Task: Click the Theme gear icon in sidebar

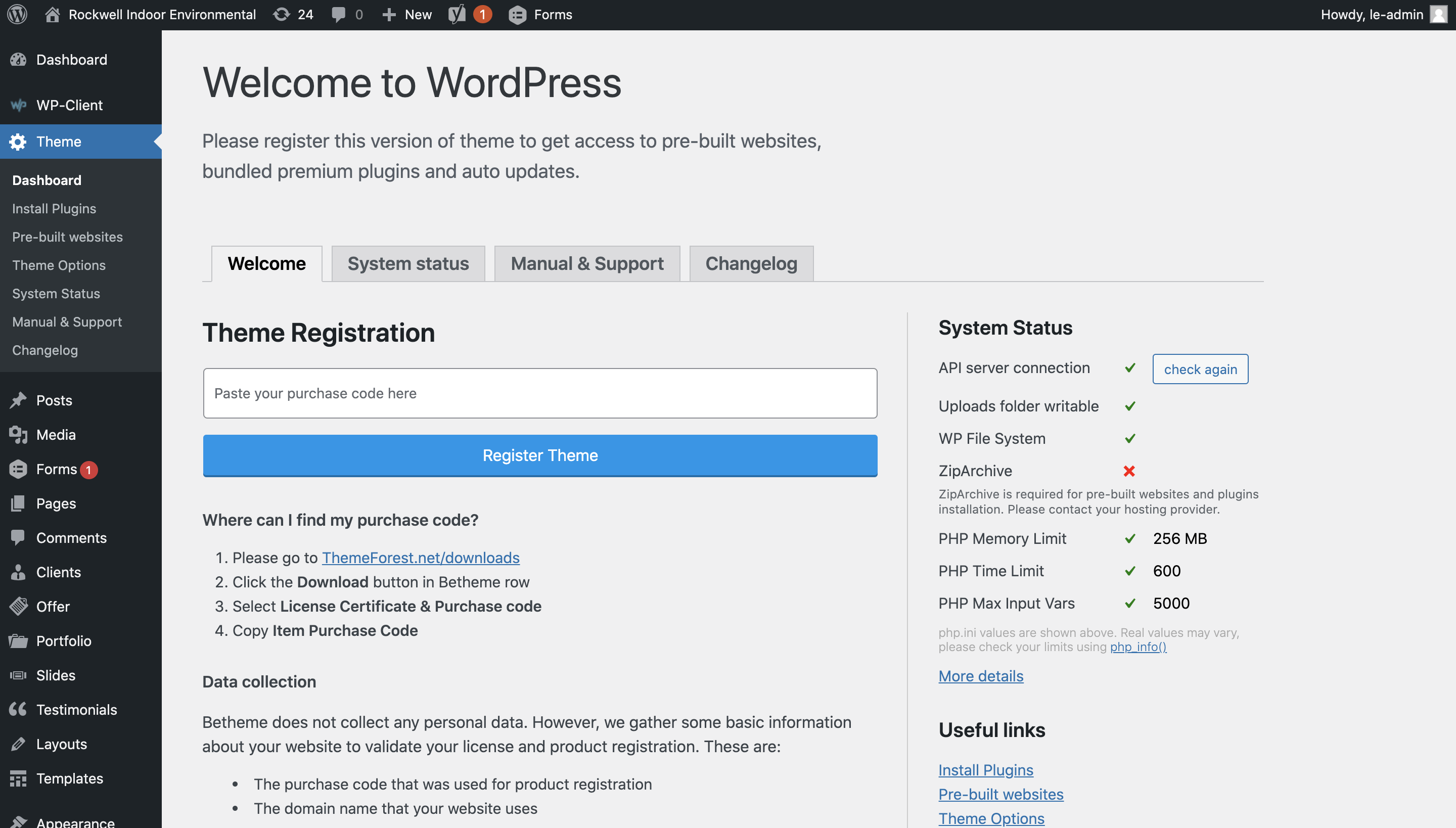Action: [18, 142]
